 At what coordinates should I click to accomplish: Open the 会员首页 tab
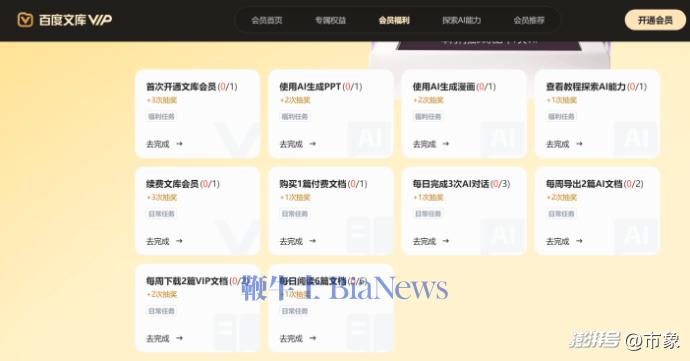tap(267, 20)
